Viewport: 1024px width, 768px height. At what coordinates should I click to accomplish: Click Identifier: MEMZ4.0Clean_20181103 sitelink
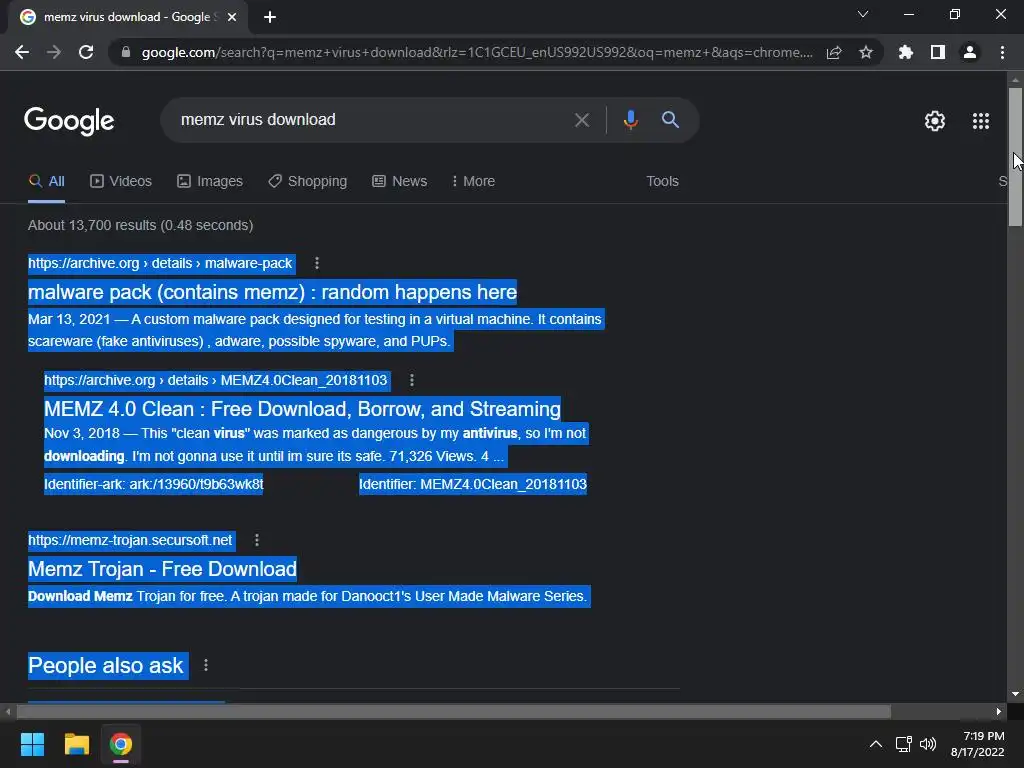pyautogui.click(x=473, y=485)
